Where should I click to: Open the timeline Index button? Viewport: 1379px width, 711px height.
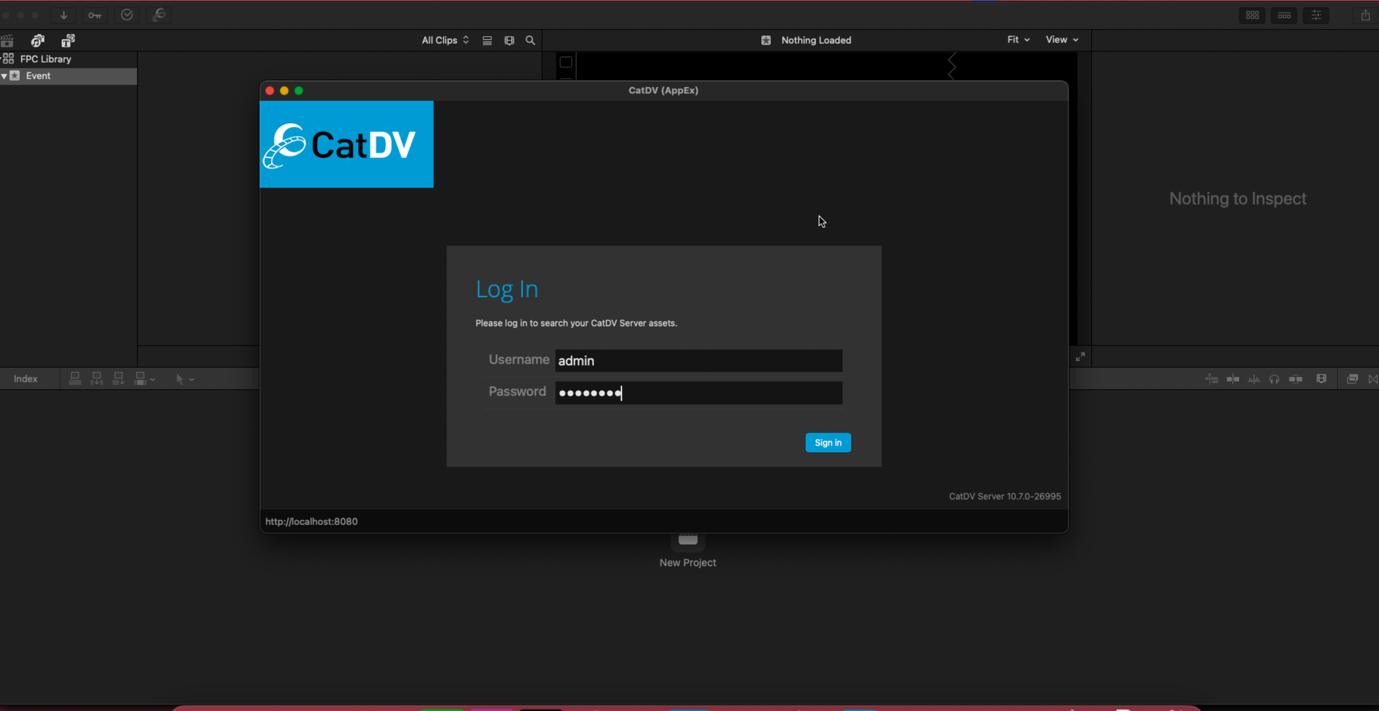pos(26,379)
